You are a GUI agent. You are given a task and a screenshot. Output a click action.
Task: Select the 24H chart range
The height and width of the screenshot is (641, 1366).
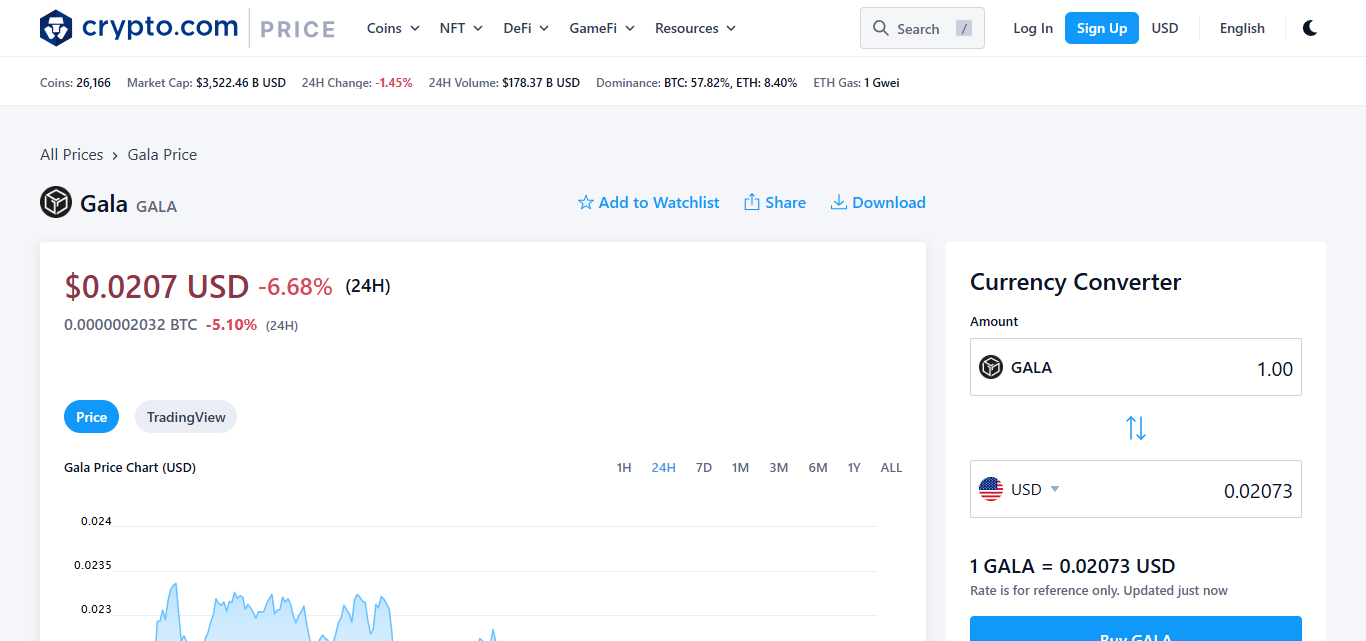point(664,467)
